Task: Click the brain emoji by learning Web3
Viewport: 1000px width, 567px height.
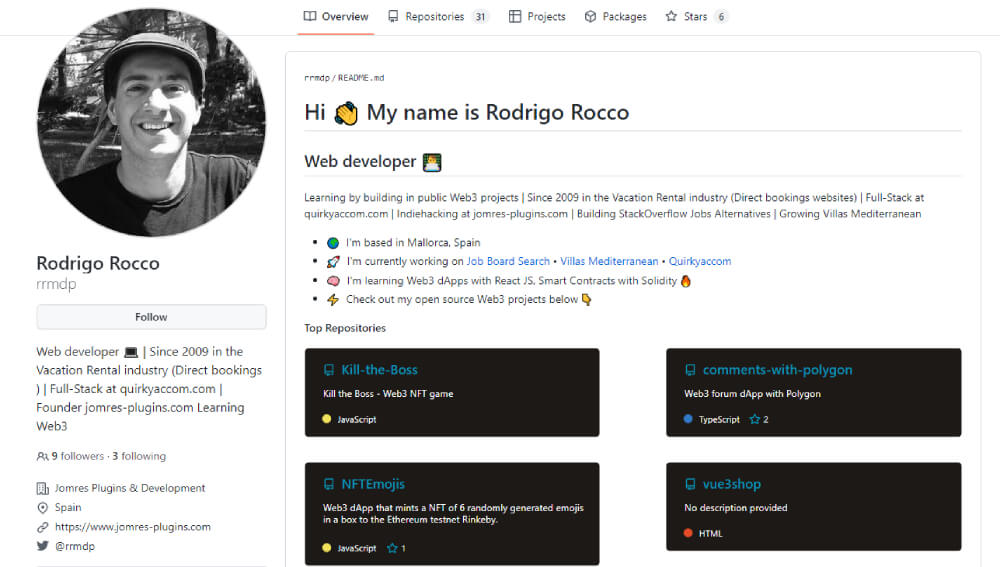Action: click(x=333, y=281)
